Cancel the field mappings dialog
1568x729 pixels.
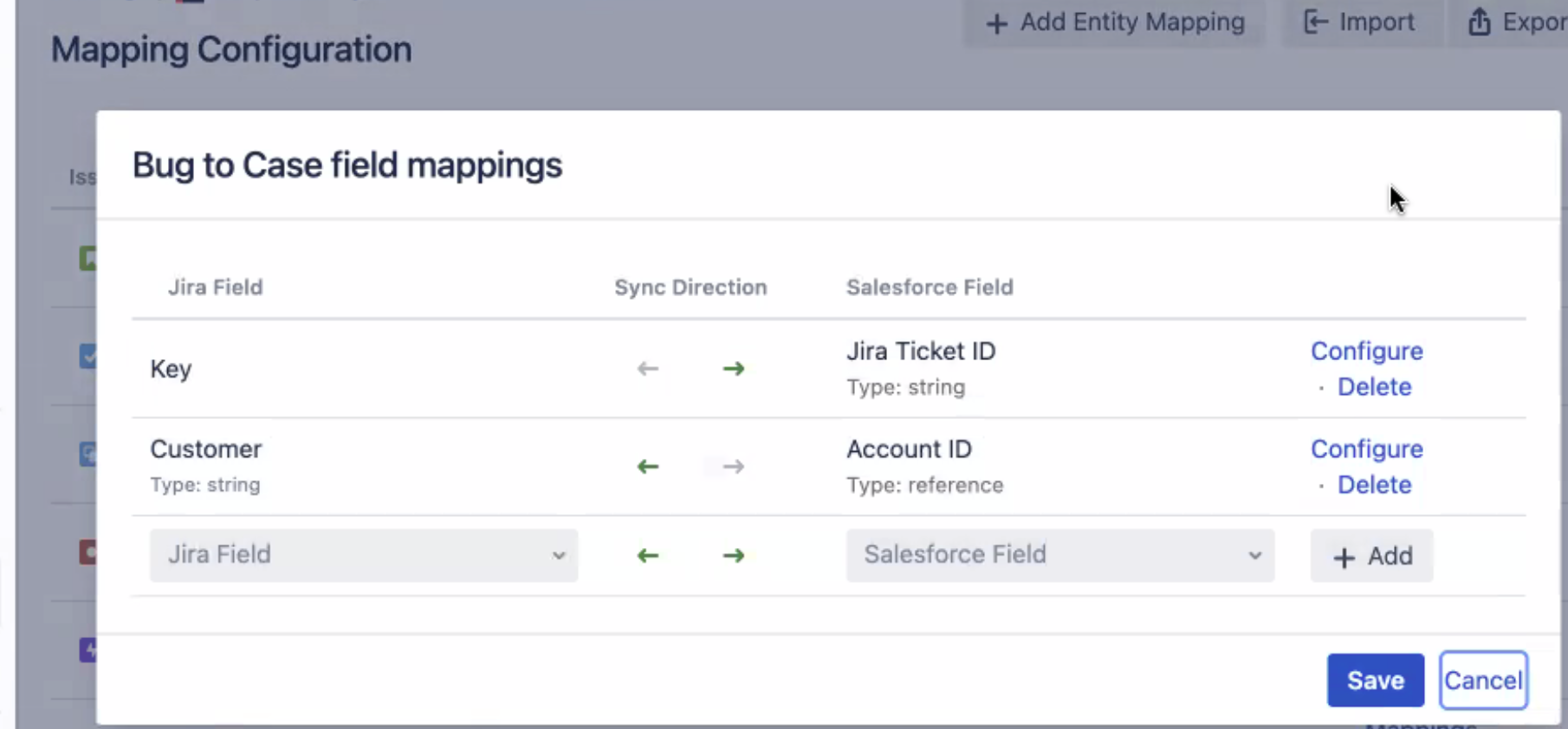[1483, 681]
